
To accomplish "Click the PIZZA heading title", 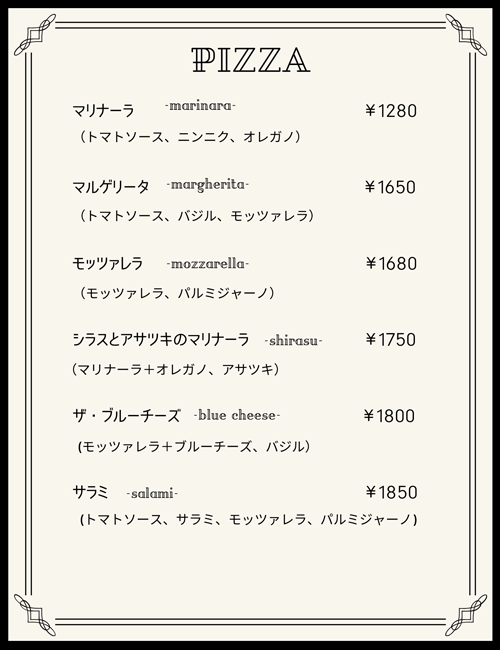I will [x=251, y=61].
